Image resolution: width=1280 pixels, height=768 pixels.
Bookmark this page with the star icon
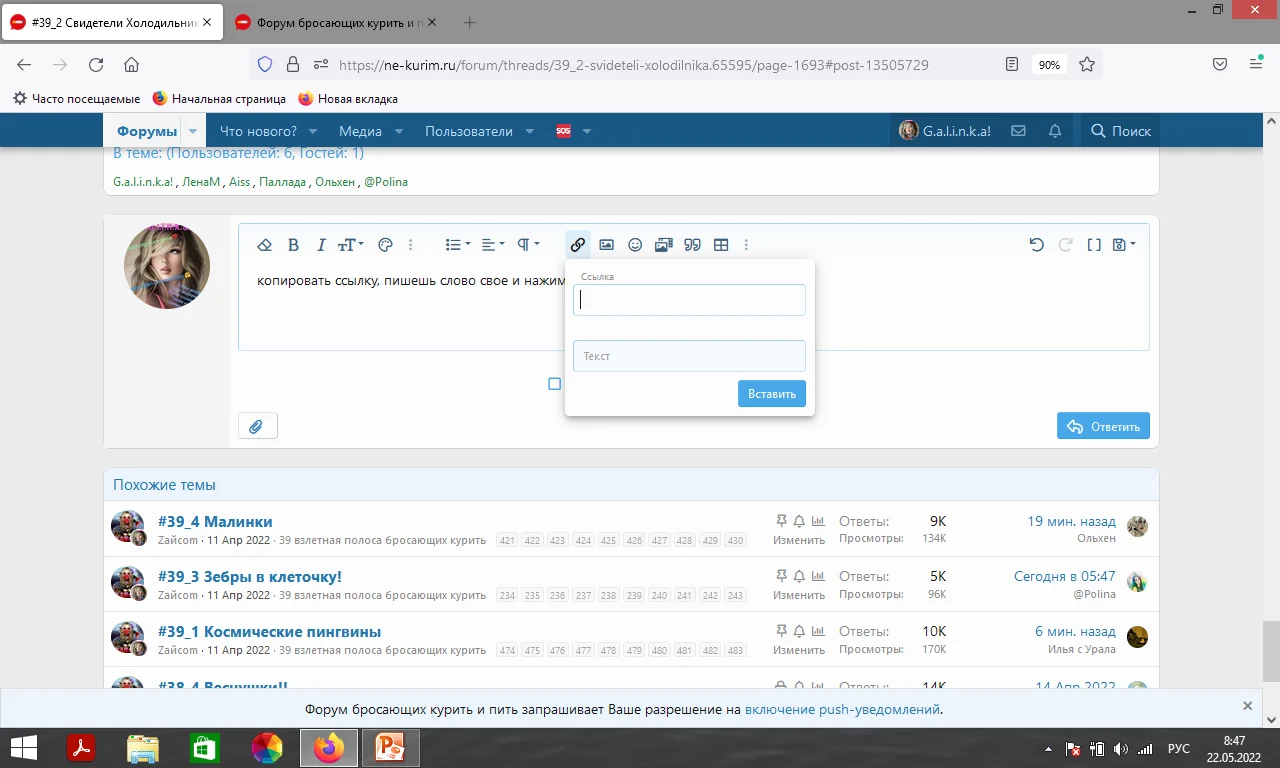[x=1087, y=65]
